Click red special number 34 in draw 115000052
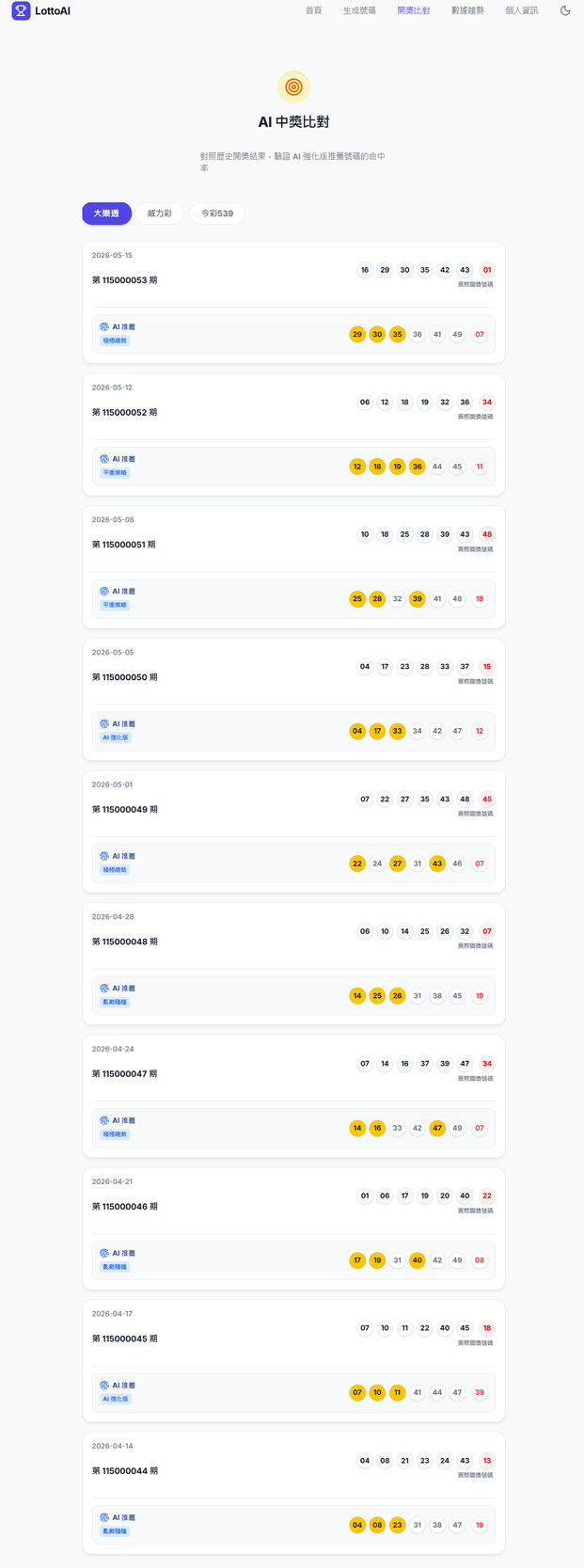The width and height of the screenshot is (584, 1568). click(x=487, y=402)
